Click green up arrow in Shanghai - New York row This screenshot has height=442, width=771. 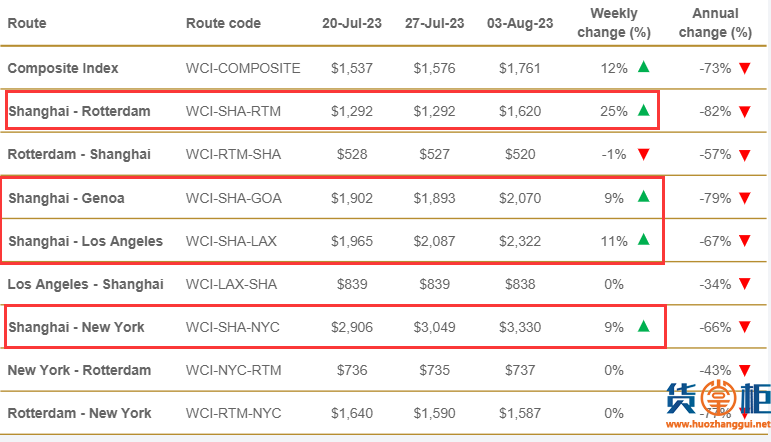click(643, 326)
